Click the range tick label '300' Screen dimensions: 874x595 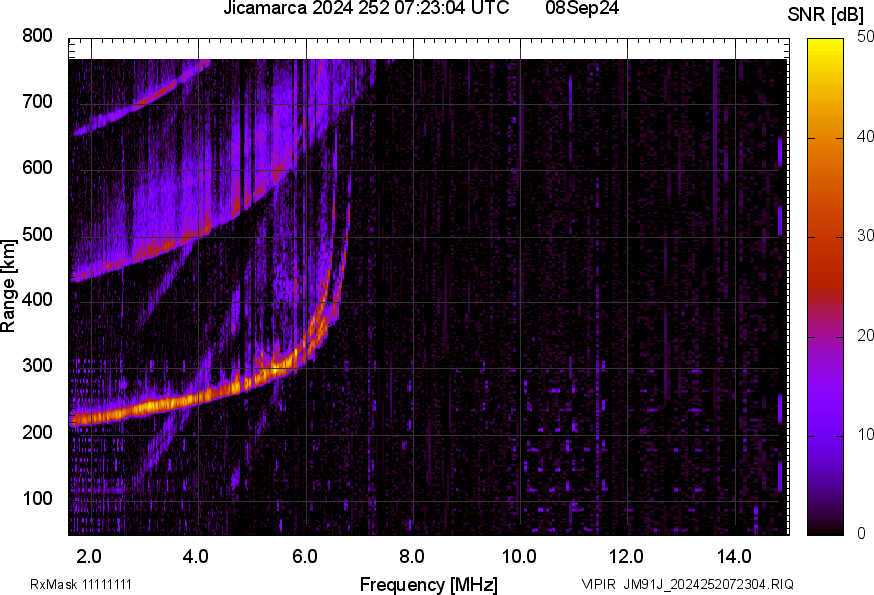[37, 366]
